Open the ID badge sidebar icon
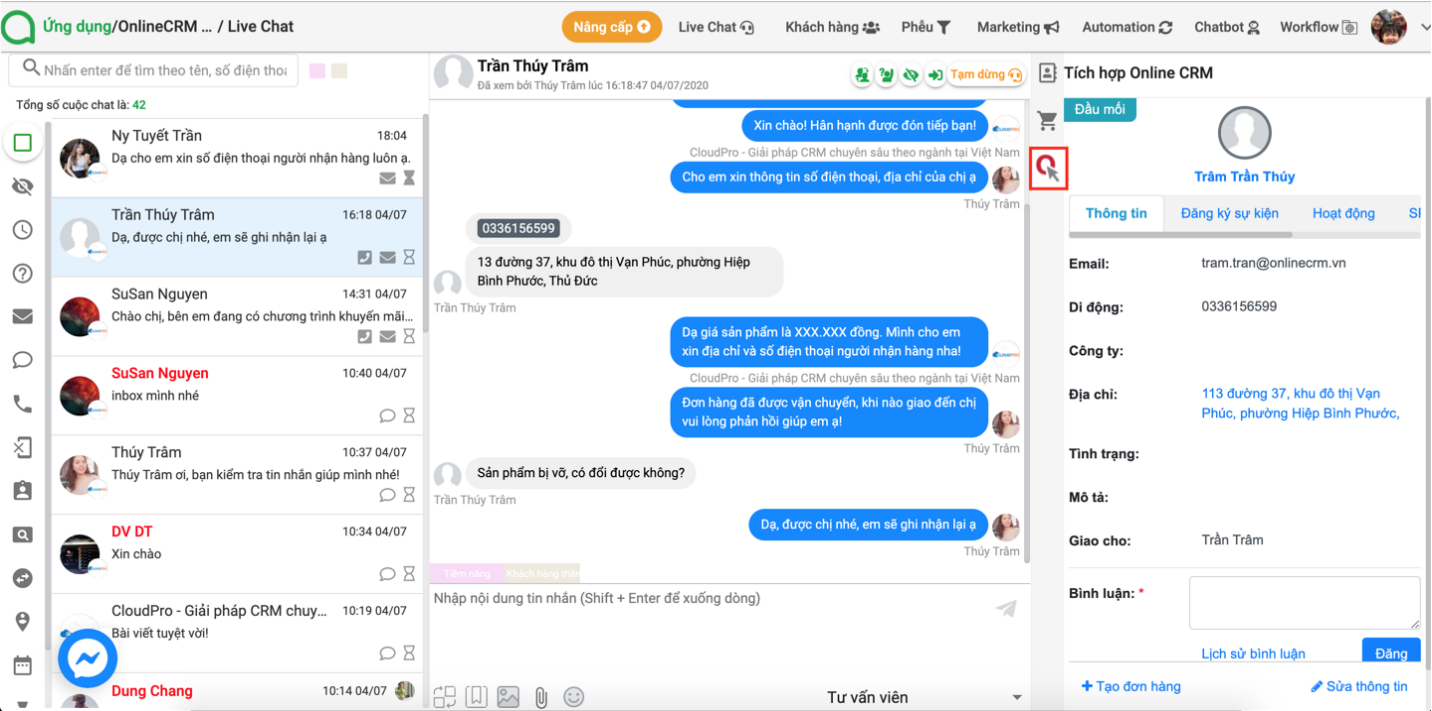 coord(23,491)
